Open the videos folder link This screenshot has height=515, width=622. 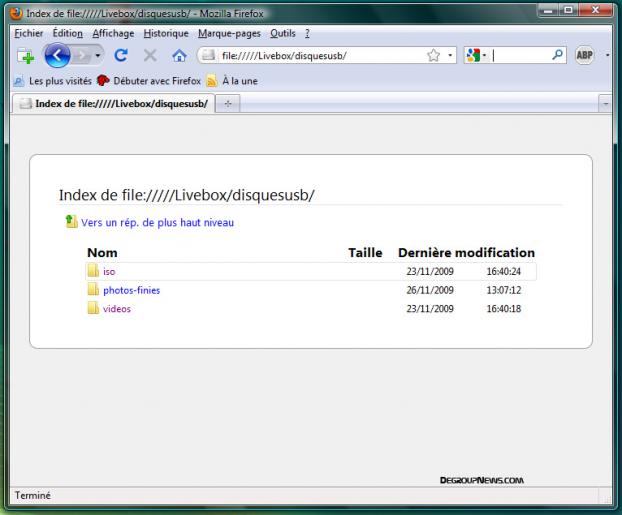tap(116, 309)
